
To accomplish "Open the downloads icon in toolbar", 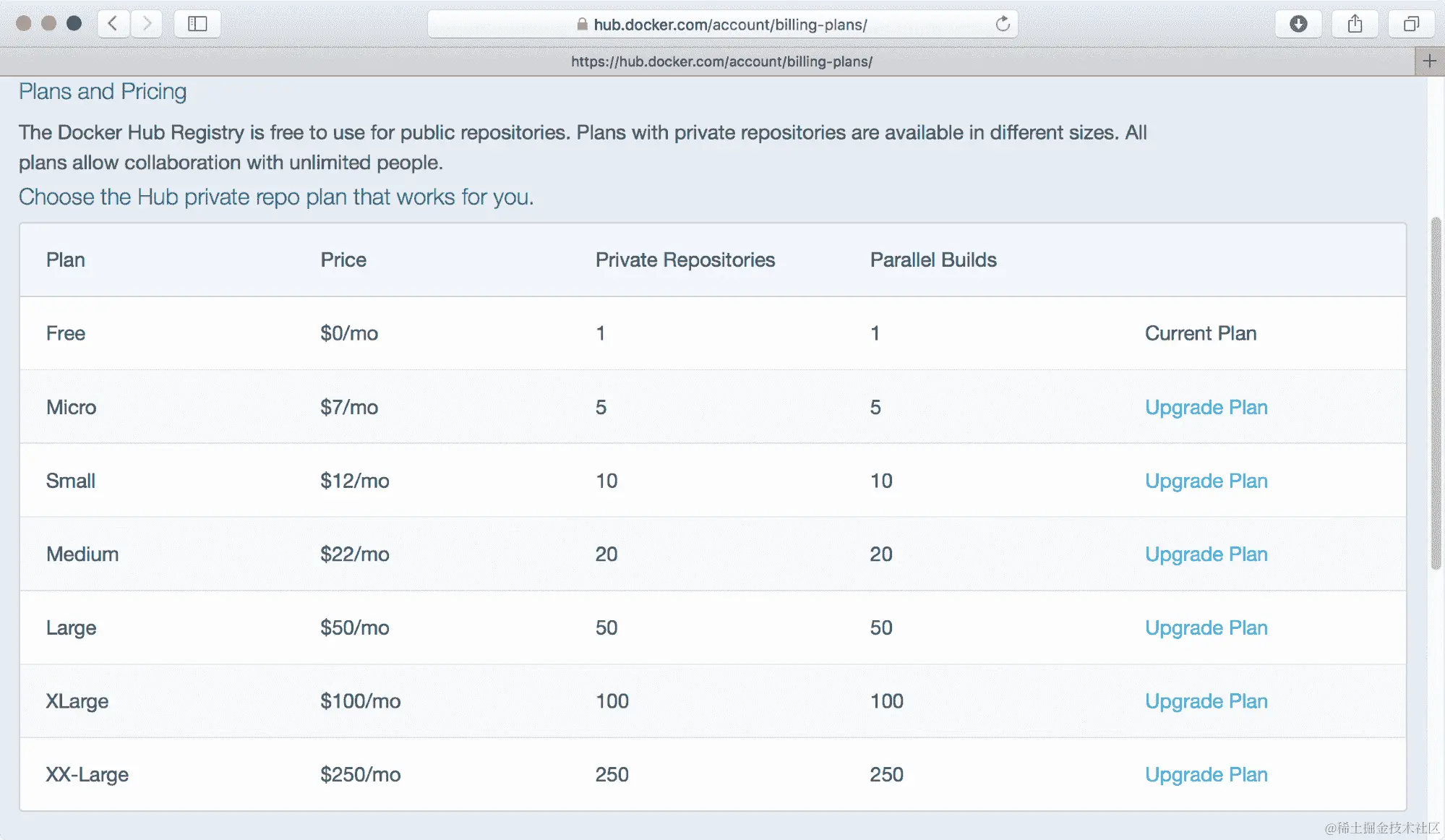I will click(x=1298, y=24).
